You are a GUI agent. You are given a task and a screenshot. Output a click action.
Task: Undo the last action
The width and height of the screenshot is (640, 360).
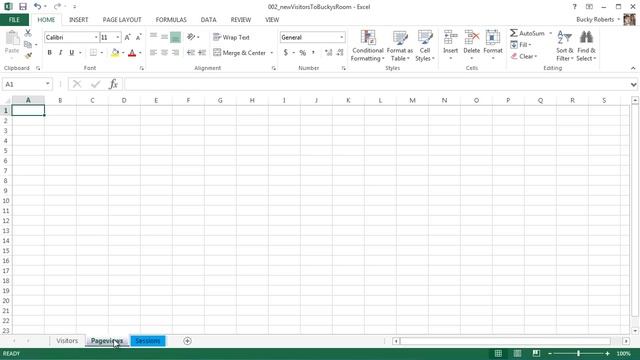point(37,7)
